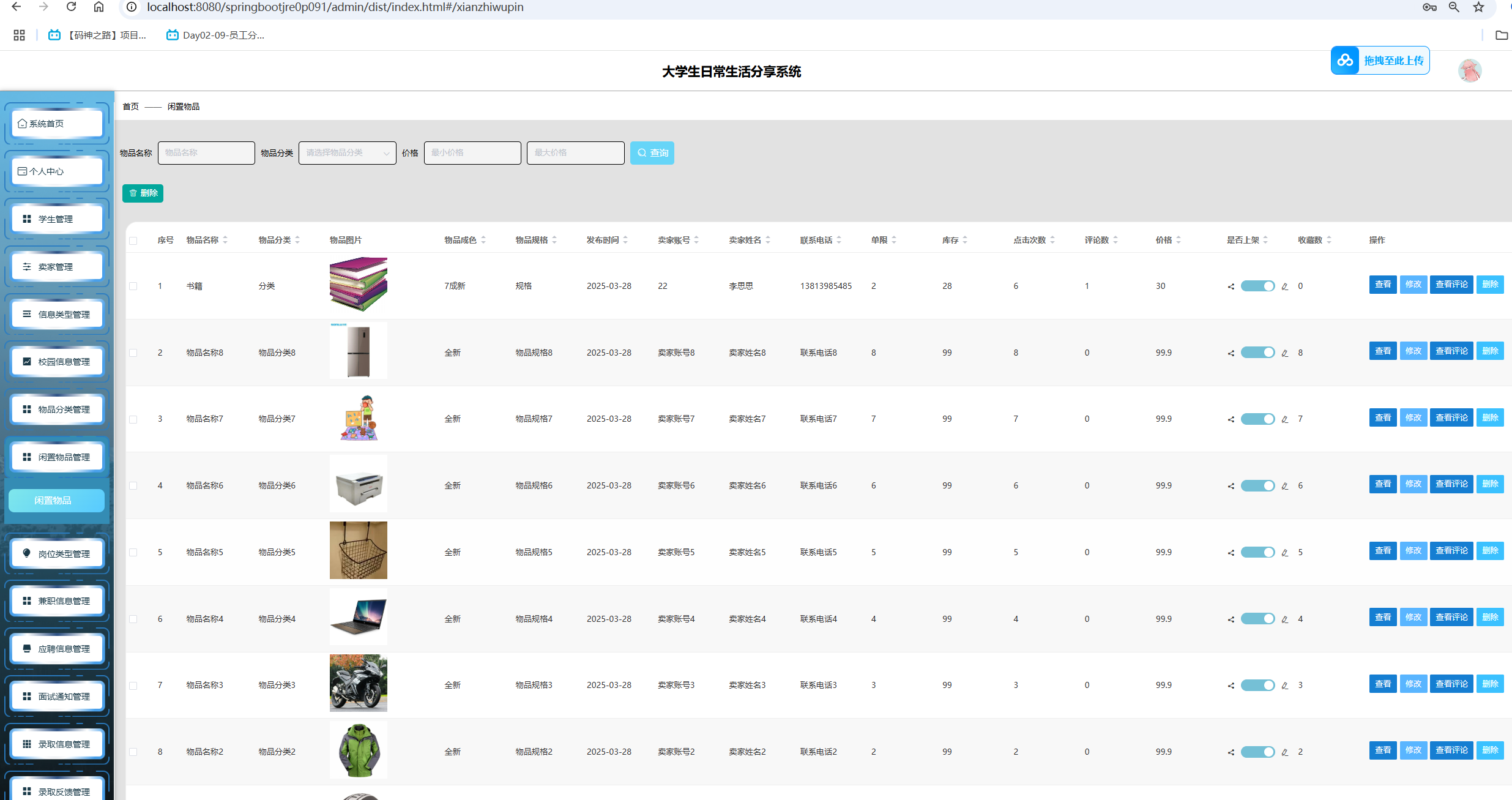The width and height of the screenshot is (1512, 800).
Task: Click the browser home icon
Action: [99, 7]
